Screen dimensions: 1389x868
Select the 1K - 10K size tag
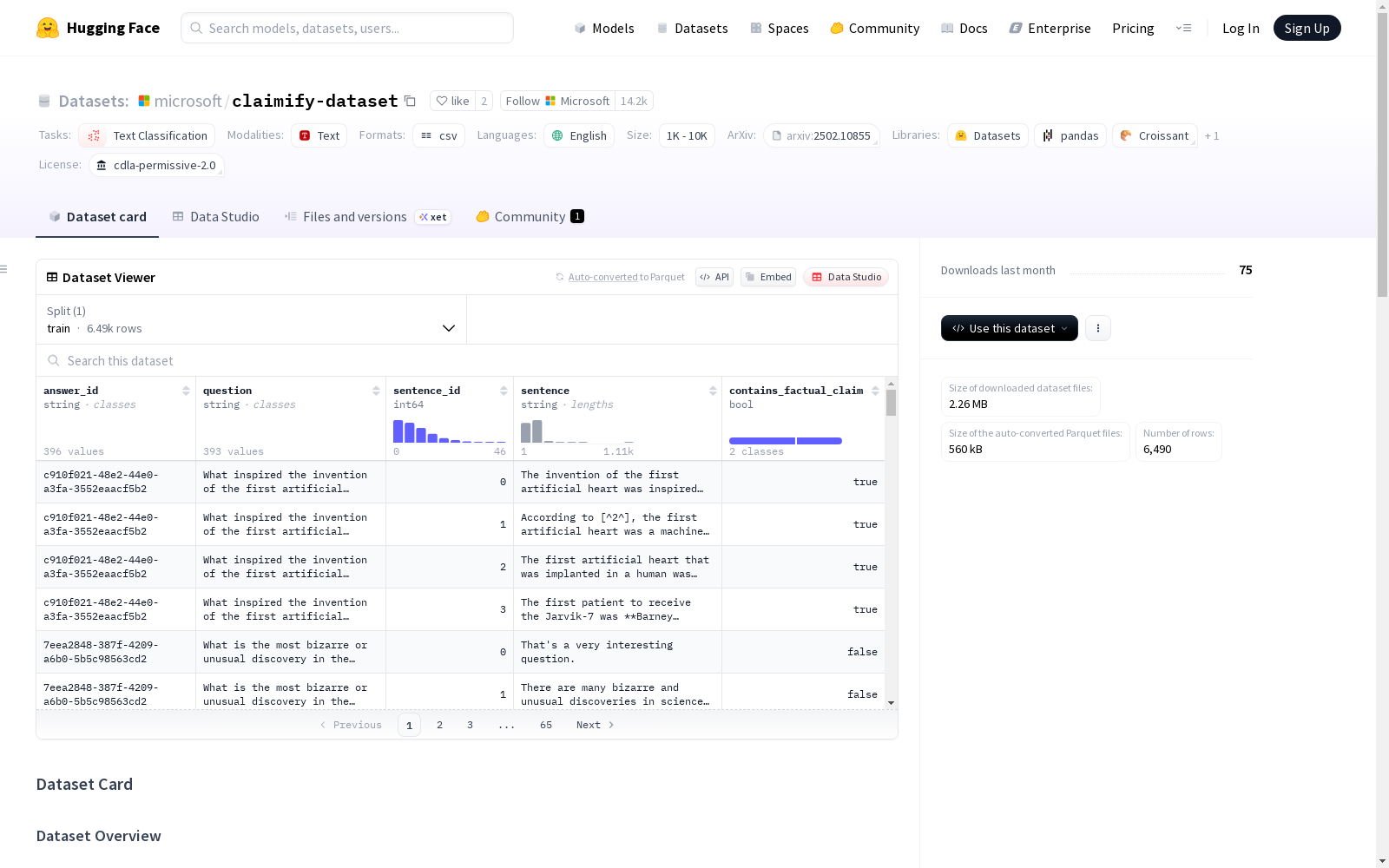687,135
